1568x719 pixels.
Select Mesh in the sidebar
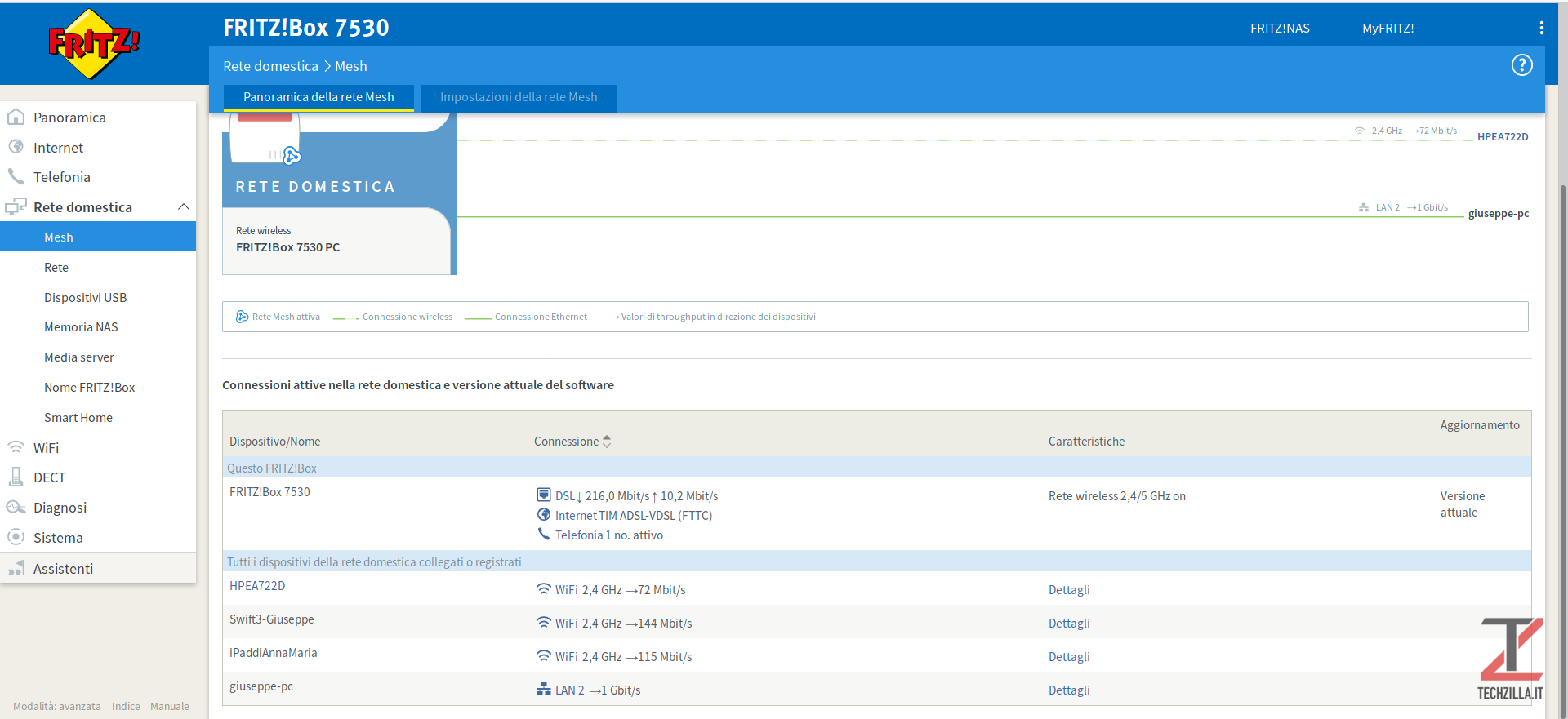[98, 237]
